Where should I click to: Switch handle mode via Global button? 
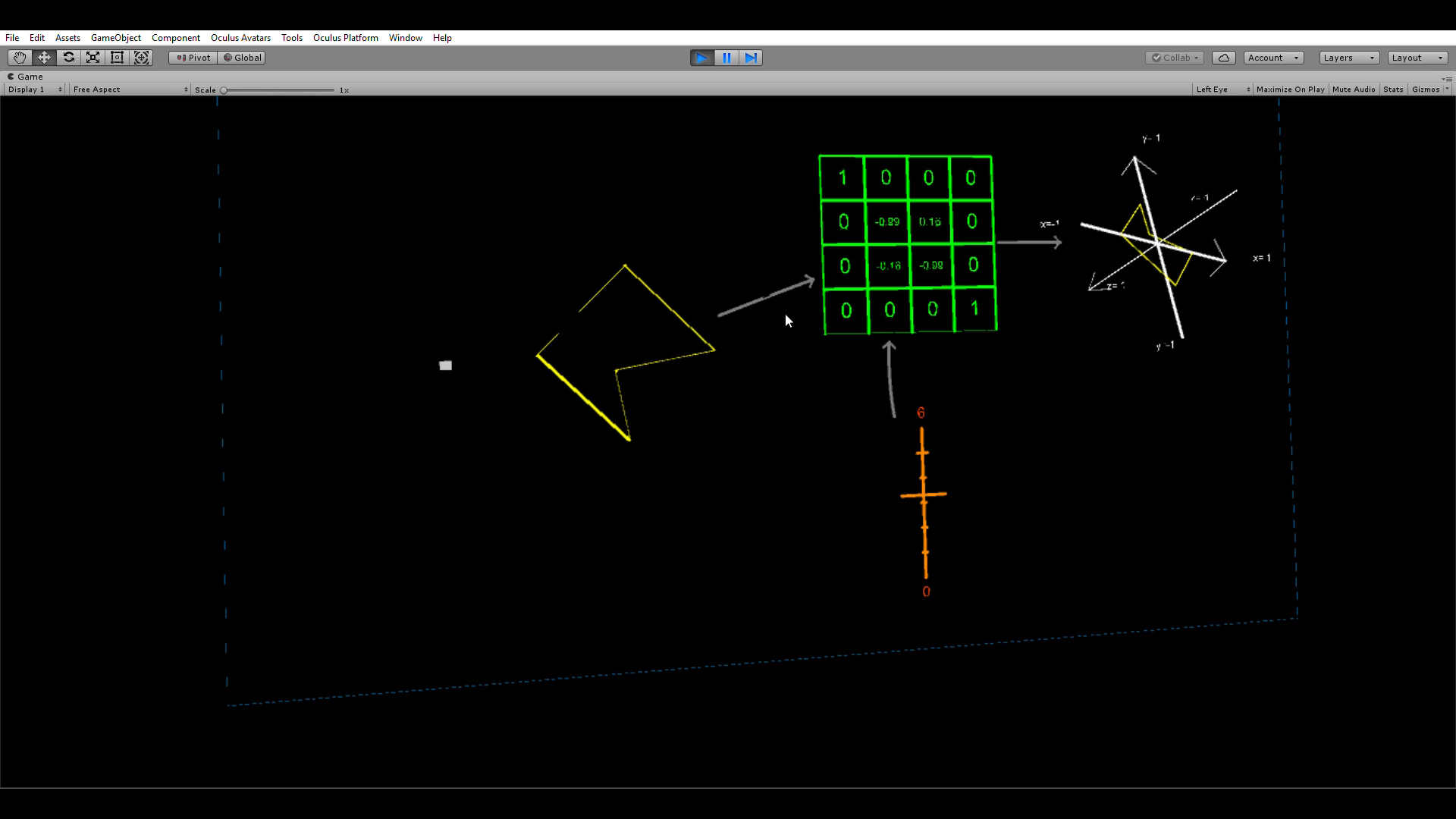[243, 58]
